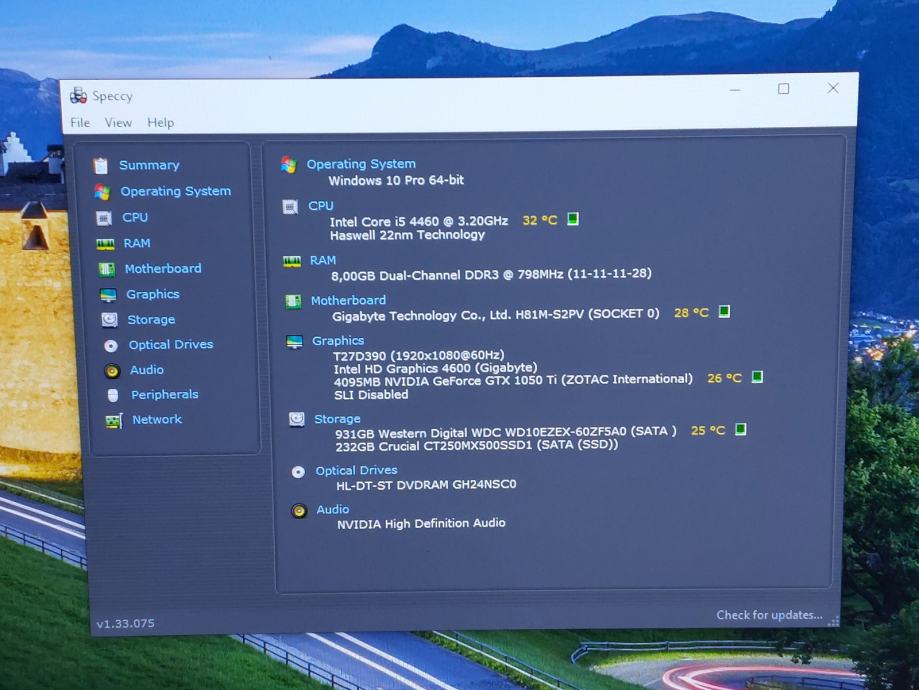The image size is (919, 690).
Task: Click the Storage drive icon in summary pane
Action: [x=297, y=420]
